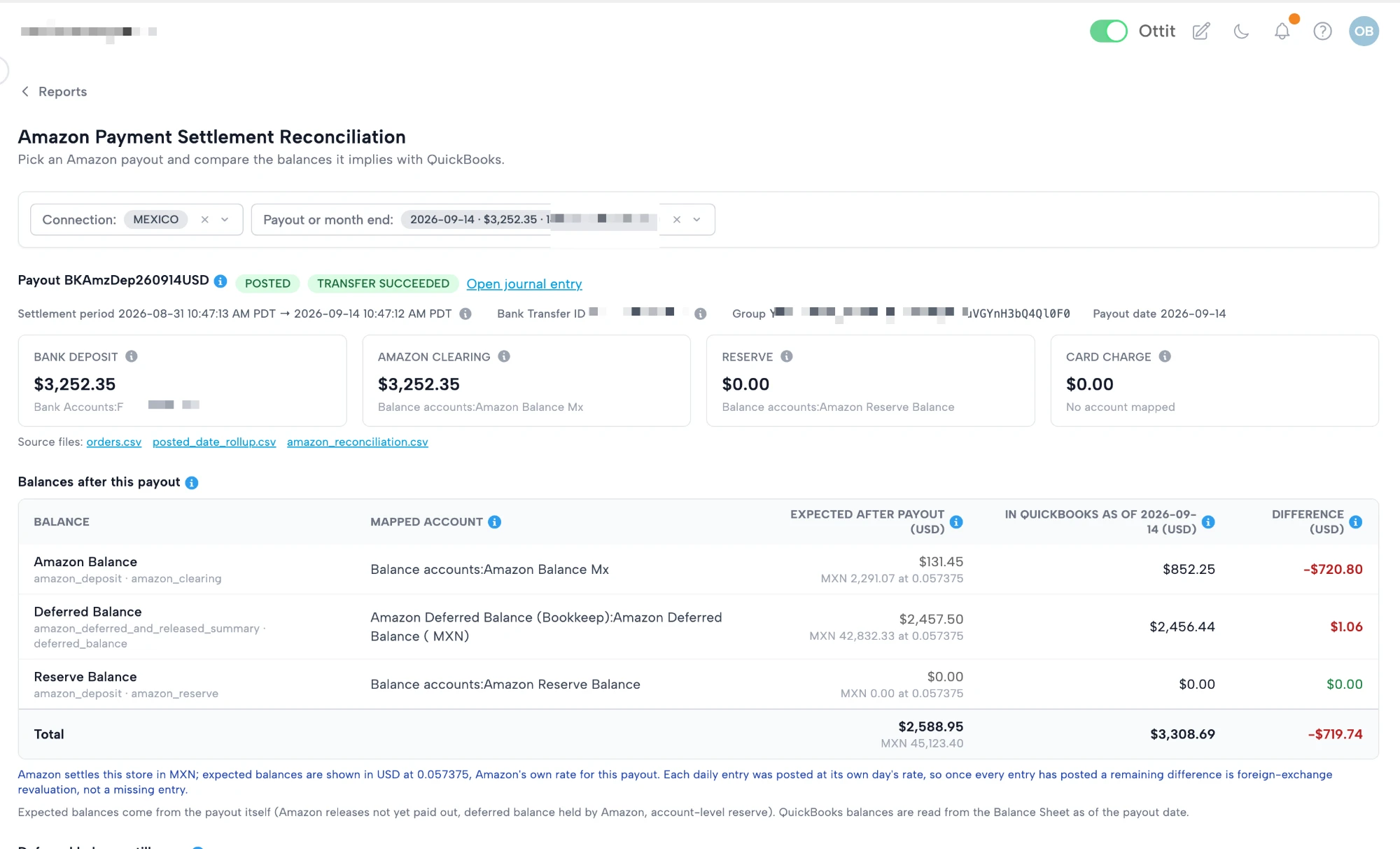Show info for AMAZON CLEARING card

click(x=504, y=356)
